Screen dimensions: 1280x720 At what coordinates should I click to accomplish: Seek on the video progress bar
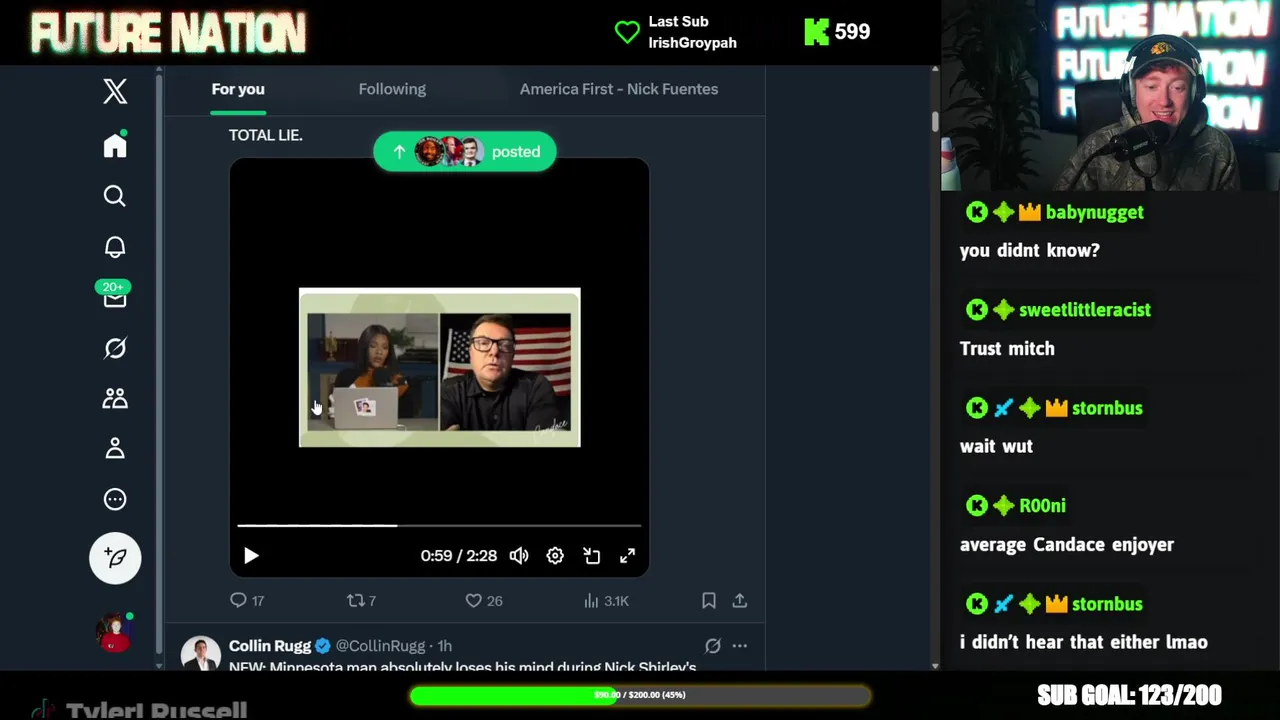point(439,525)
